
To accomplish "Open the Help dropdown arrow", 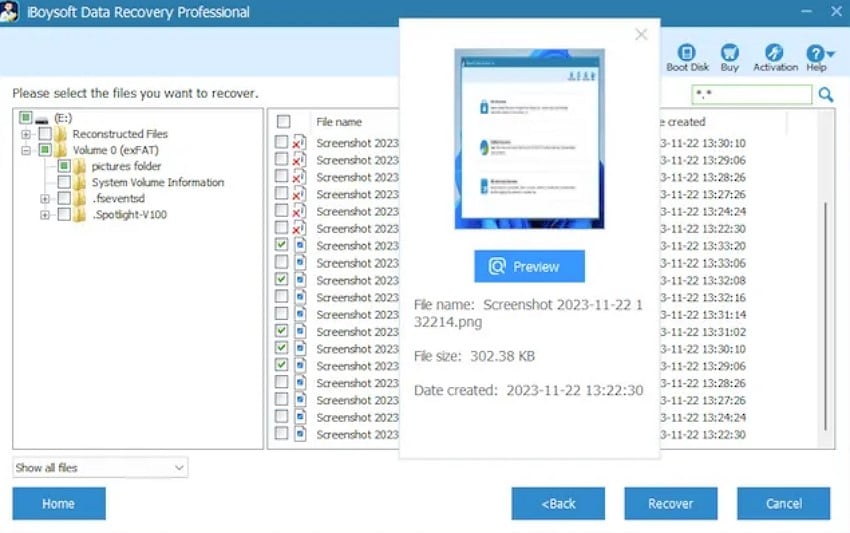I will click(830, 53).
